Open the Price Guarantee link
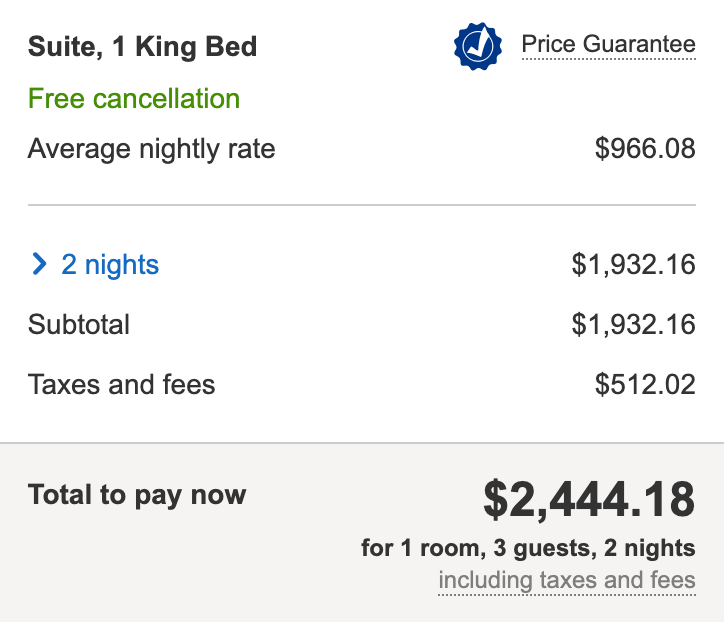The image size is (724, 622). tap(608, 45)
